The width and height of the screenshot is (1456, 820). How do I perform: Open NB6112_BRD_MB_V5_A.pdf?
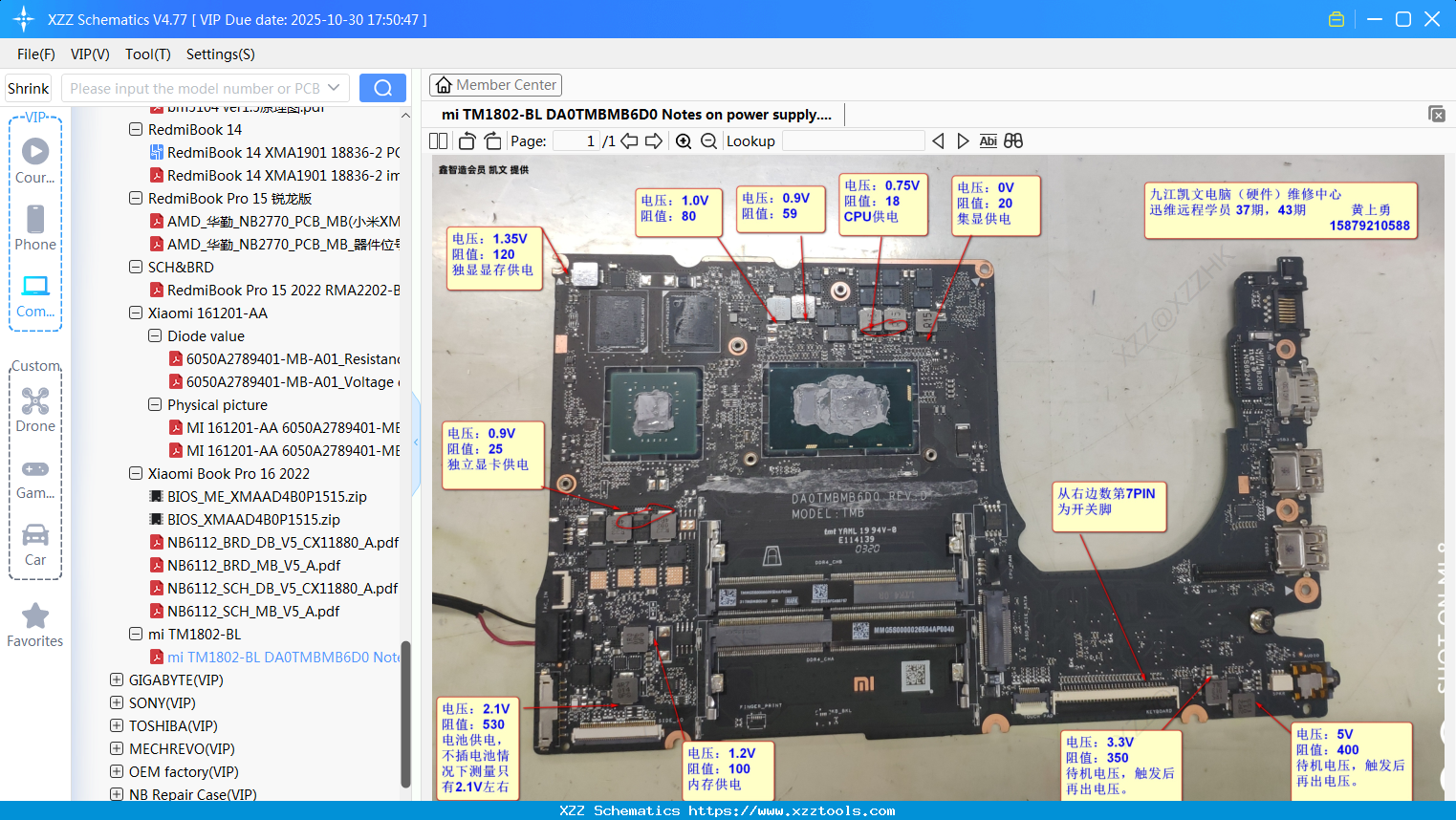(245, 566)
